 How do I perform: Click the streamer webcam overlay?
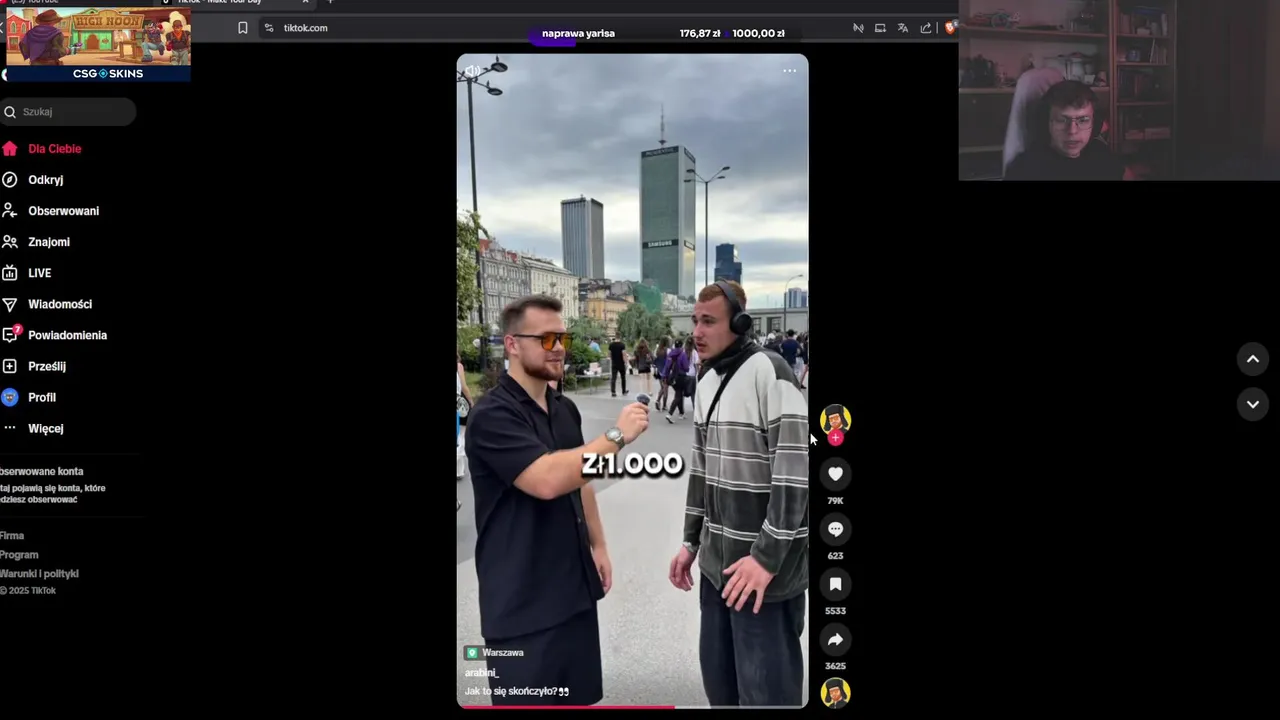tap(1119, 90)
